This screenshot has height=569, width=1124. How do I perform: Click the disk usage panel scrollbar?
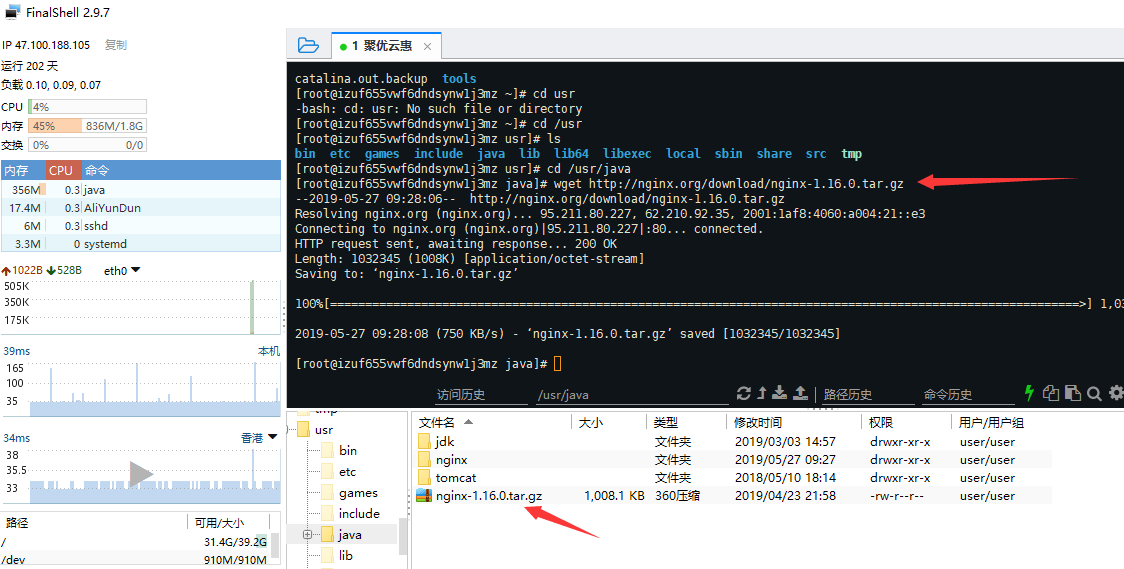[x=275, y=546]
